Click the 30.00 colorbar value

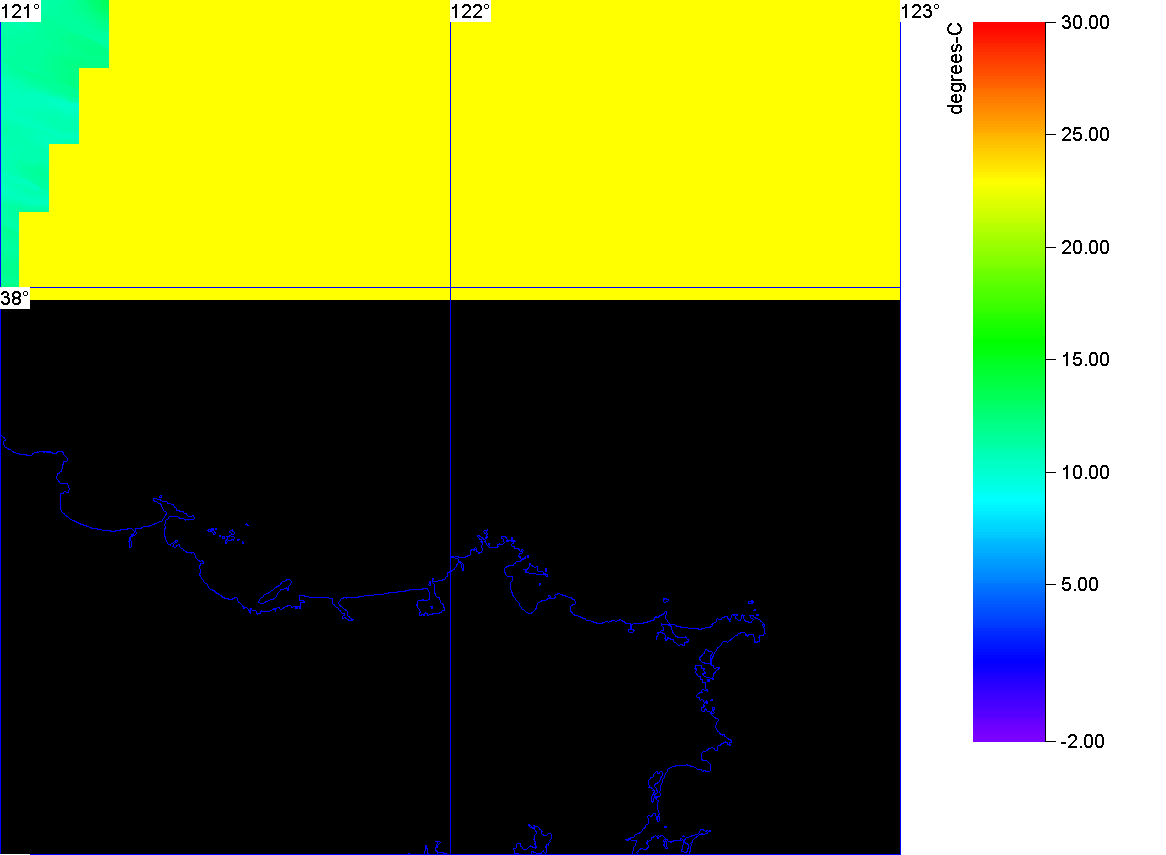(x=1085, y=22)
